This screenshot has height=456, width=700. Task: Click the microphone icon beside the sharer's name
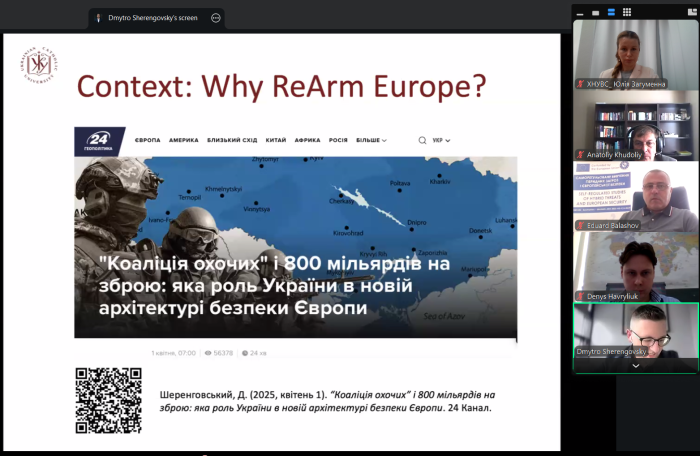pos(97,17)
